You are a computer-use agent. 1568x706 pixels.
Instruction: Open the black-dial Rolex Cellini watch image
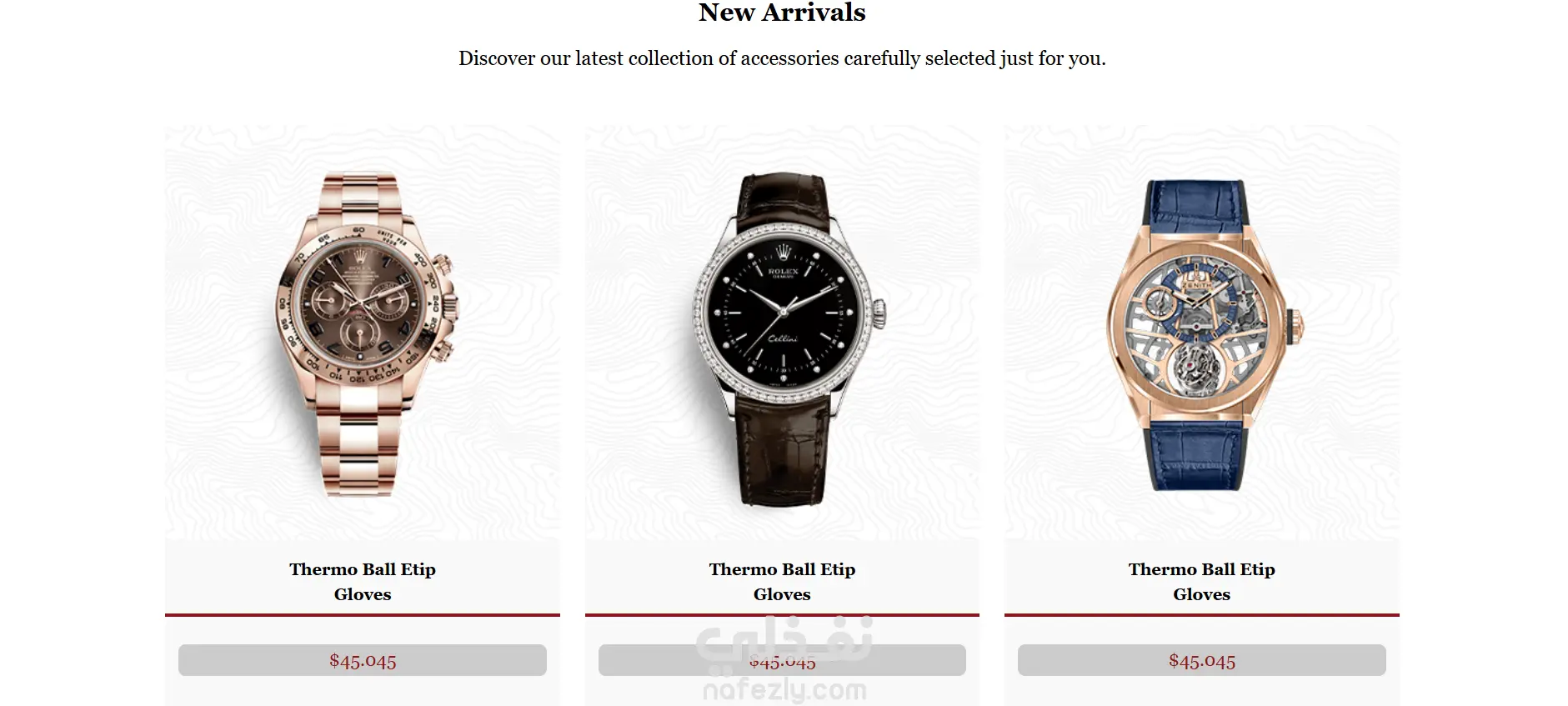click(x=782, y=333)
